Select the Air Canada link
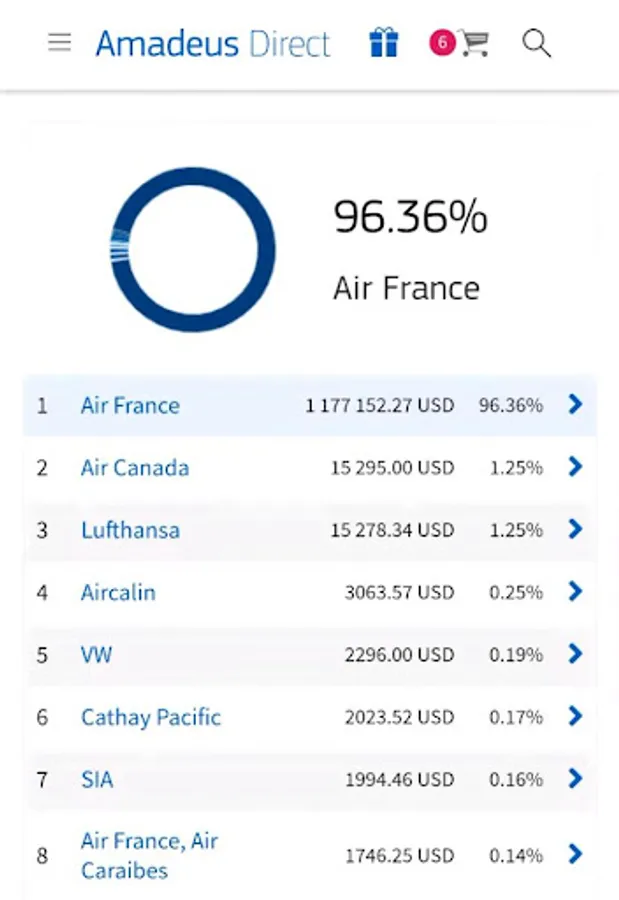 click(135, 468)
